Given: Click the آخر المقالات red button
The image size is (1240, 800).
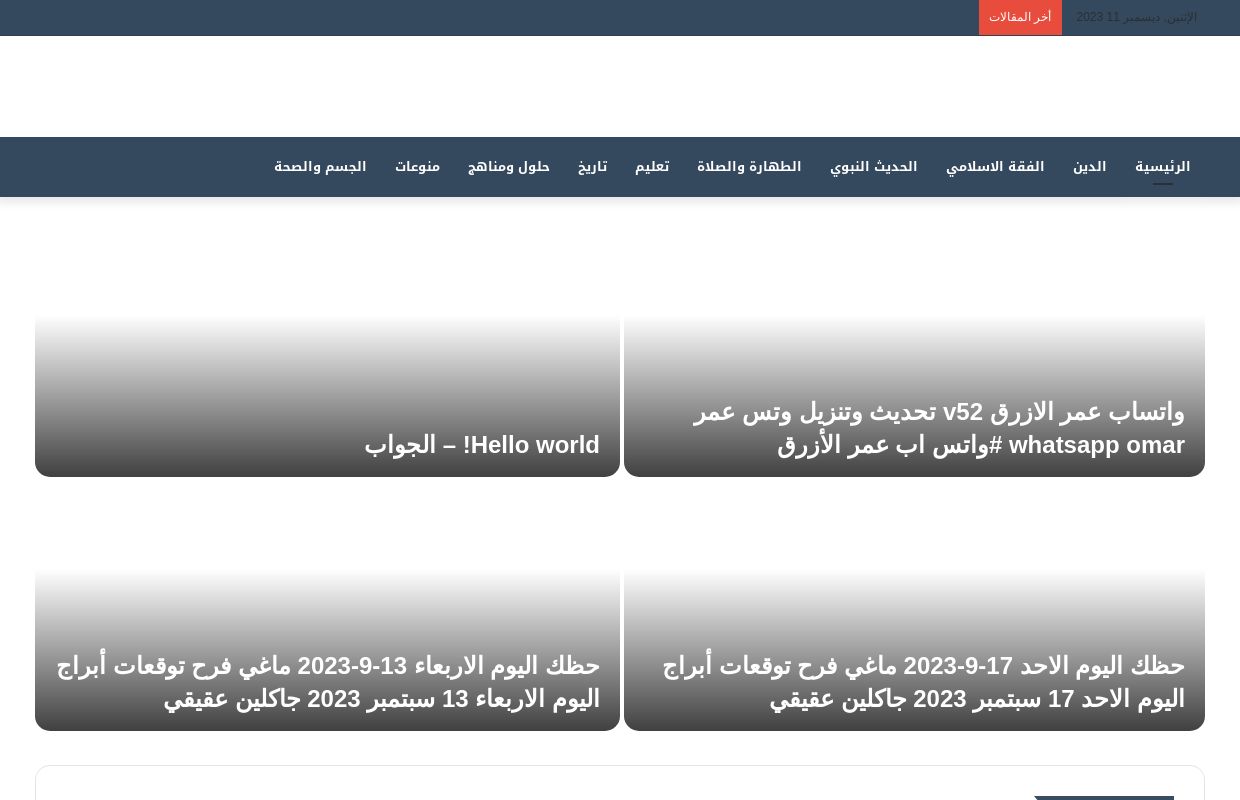Looking at the screenshot, I should 1020,18.
